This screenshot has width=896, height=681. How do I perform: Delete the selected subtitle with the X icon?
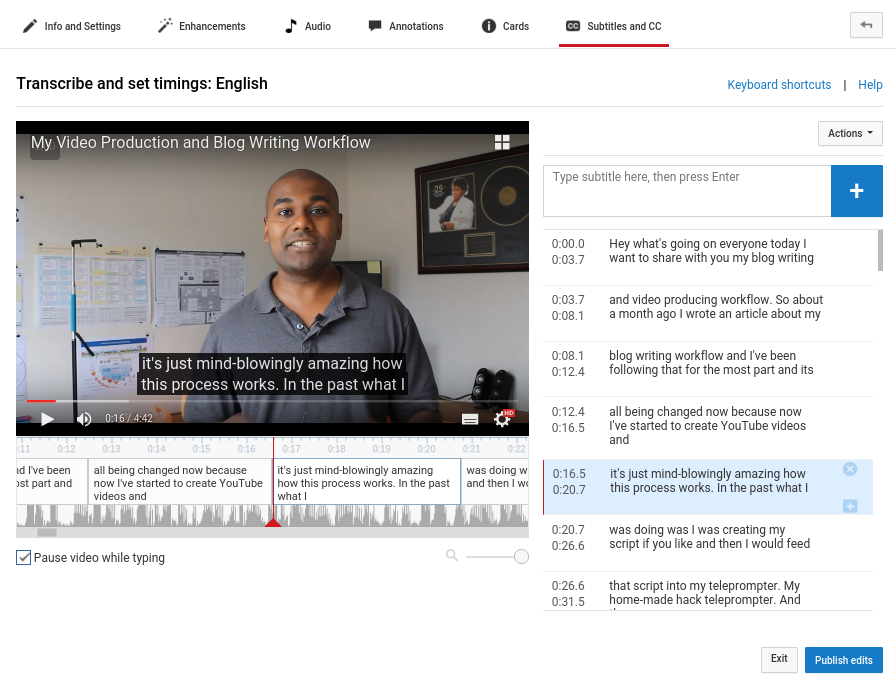coord(850,468)
